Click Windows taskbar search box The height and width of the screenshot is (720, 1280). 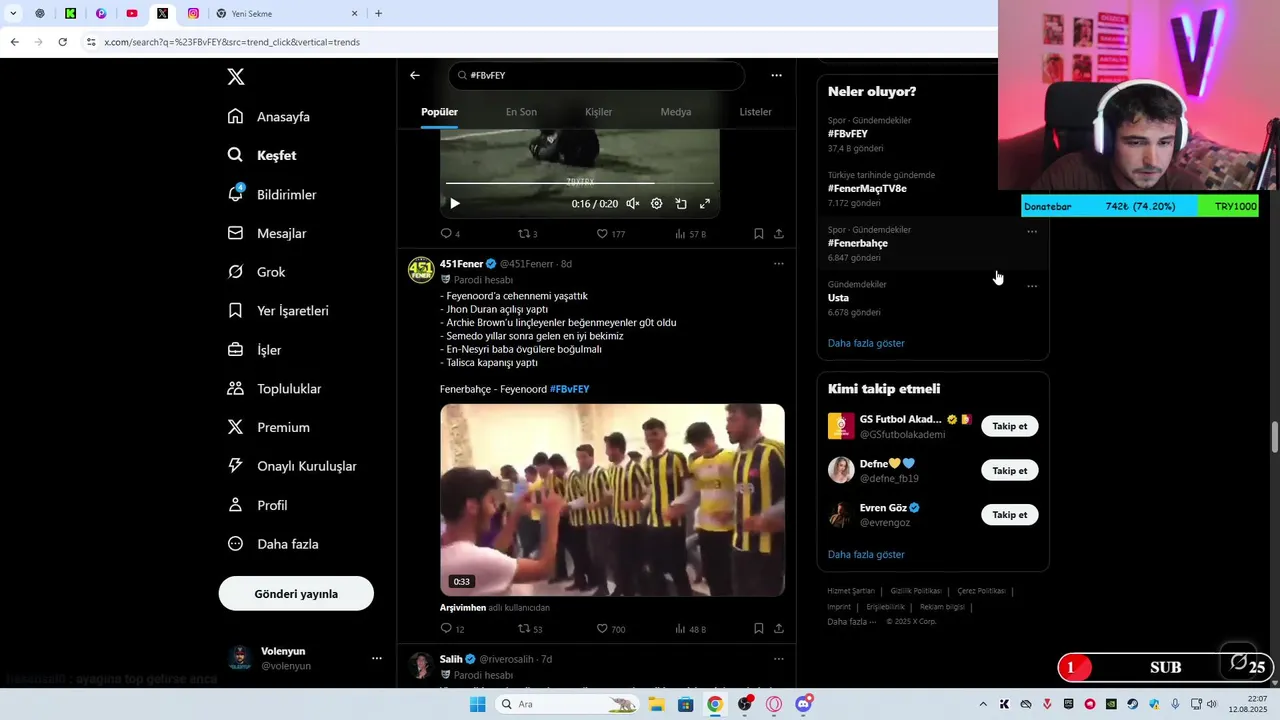[566, 704]
